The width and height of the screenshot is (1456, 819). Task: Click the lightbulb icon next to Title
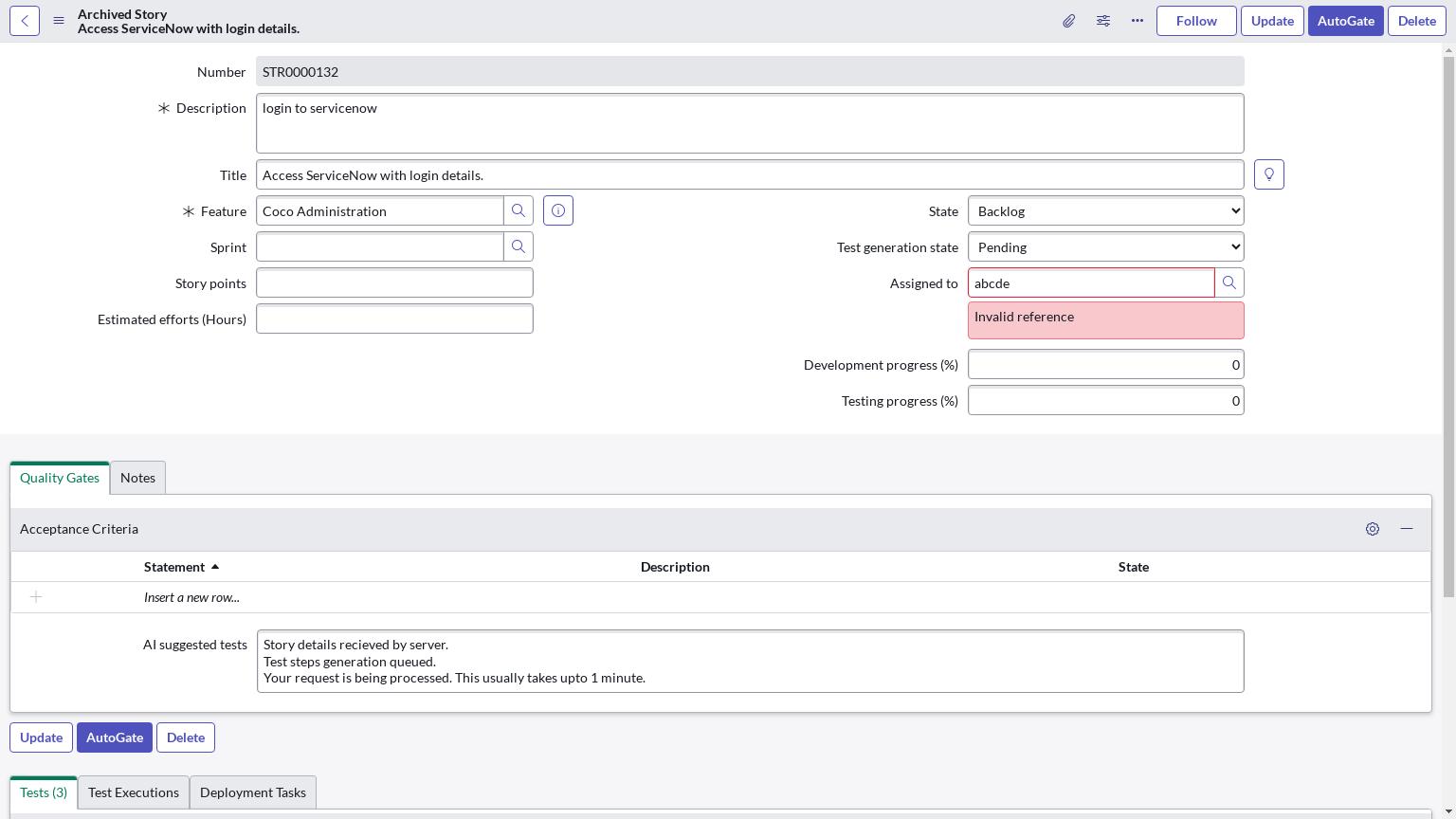pos(1269,174)
